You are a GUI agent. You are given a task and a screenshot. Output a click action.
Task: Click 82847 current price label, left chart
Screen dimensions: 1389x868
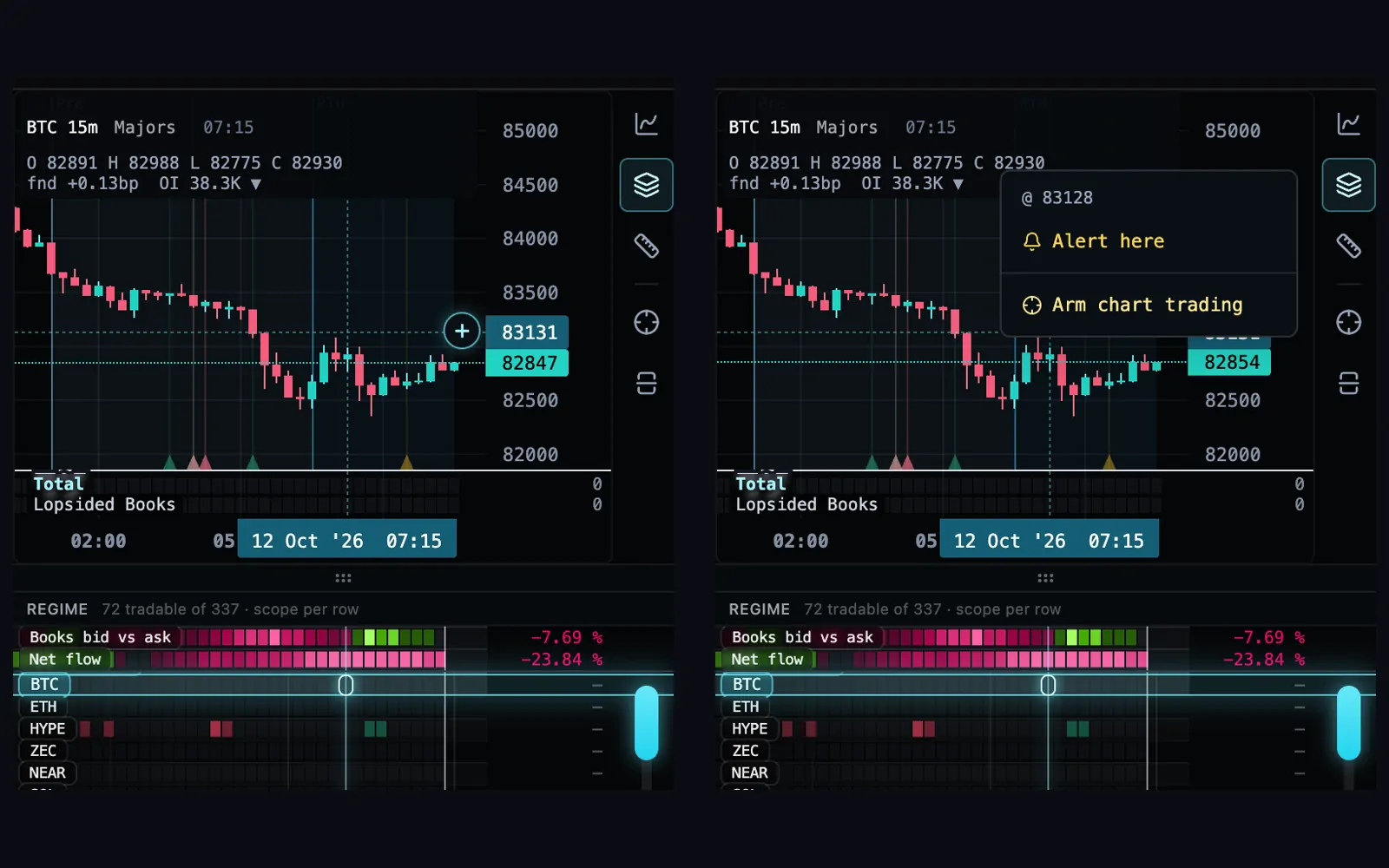tap(528, 363)
